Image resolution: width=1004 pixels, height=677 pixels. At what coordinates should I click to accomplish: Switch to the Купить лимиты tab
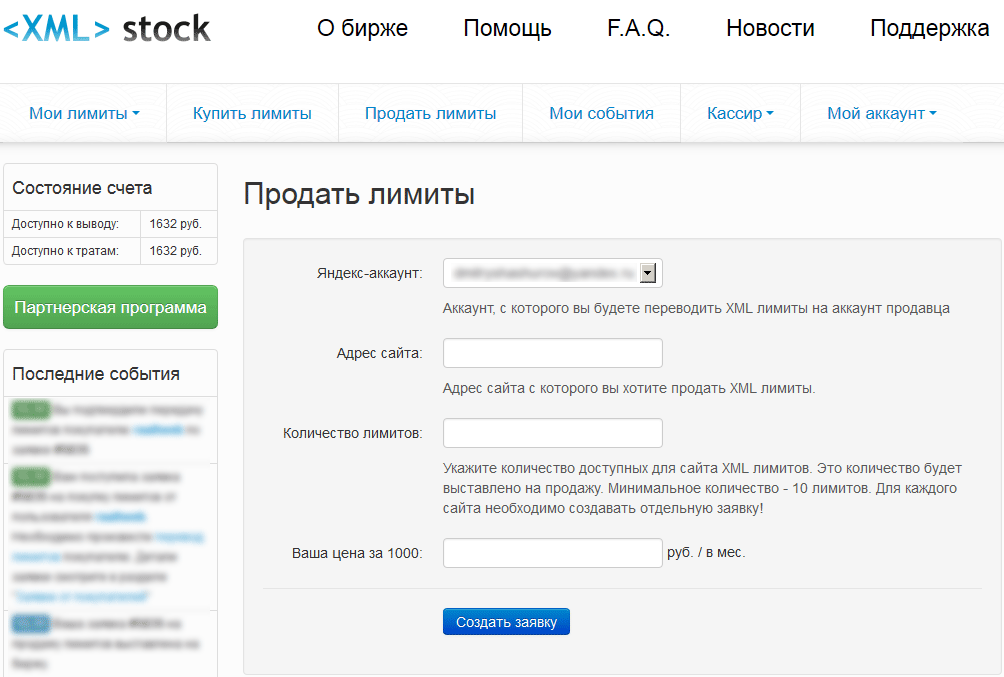252,113
